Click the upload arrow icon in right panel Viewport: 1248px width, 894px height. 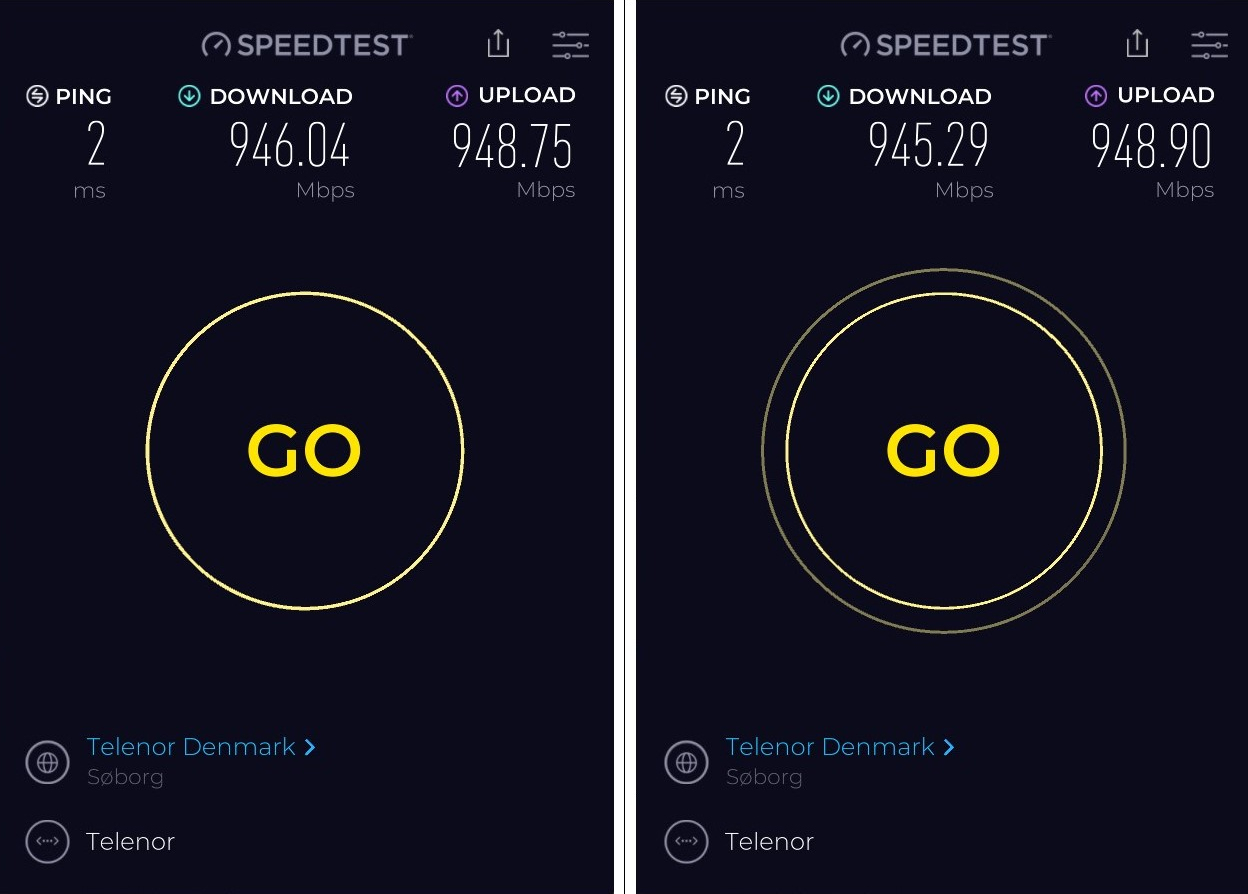point(1096,96)
